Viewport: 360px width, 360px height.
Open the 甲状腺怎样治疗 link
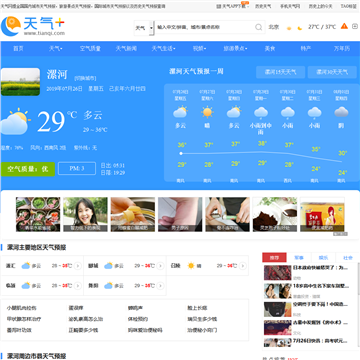pos(24,319)
